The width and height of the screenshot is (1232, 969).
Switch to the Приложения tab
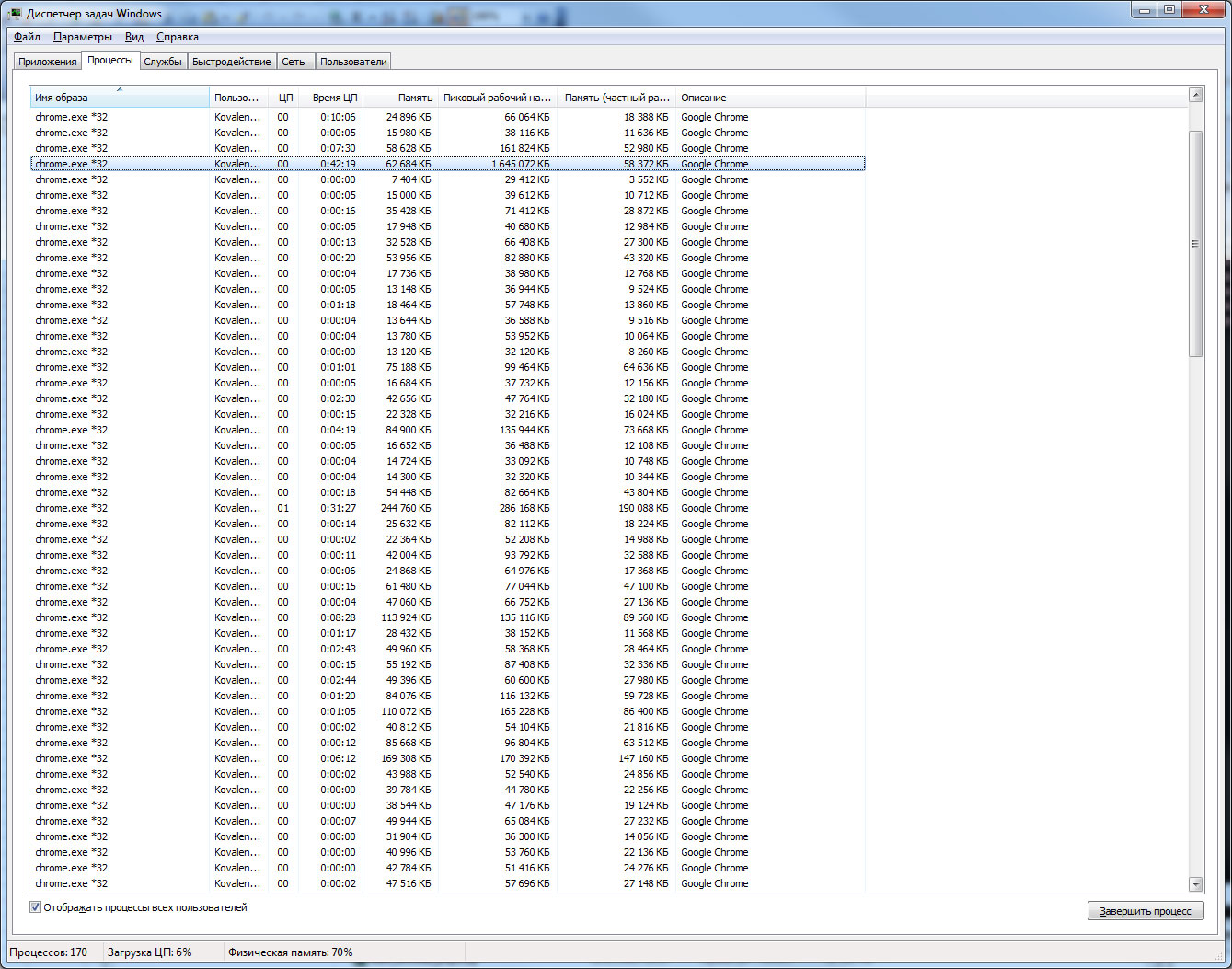point(48,62)
